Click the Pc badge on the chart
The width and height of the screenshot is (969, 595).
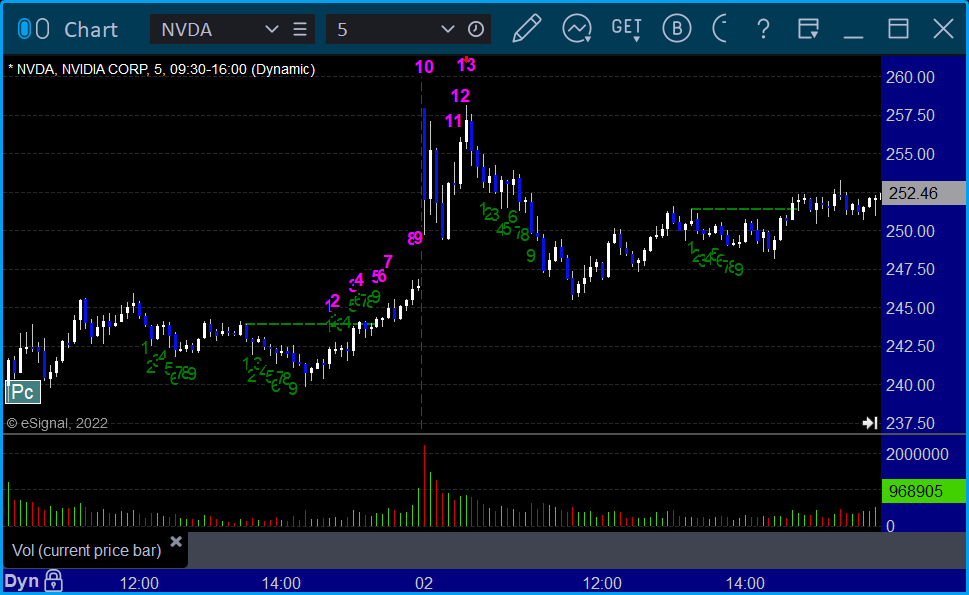pos(23,392)
